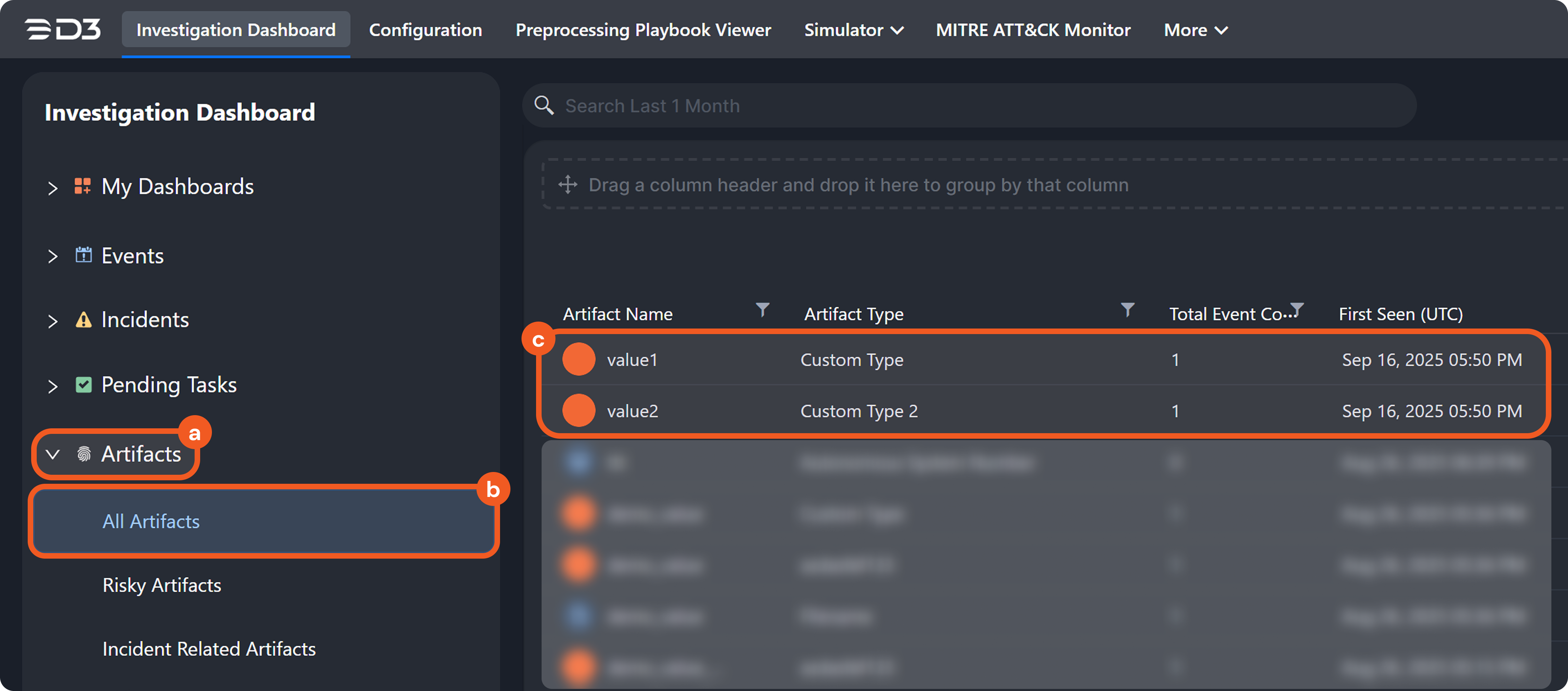The height and width of the screenshot is (691, 1568).
Task: Open the Artifact Name column filter
Action: pyautogui.click(x=762, y=309)
